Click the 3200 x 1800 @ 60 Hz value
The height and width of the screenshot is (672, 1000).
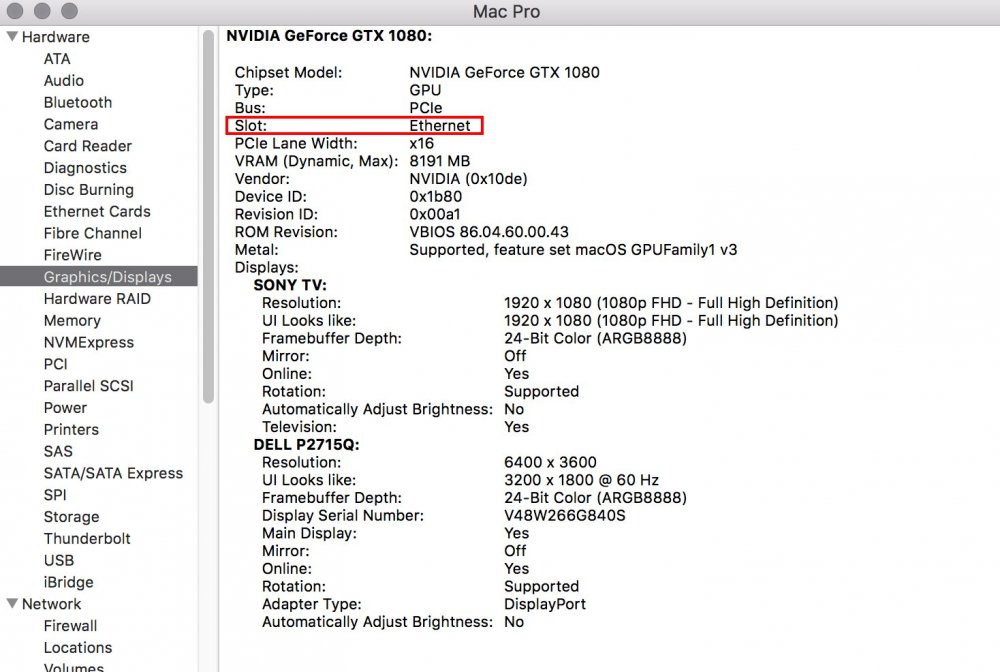tap(582, 479)
